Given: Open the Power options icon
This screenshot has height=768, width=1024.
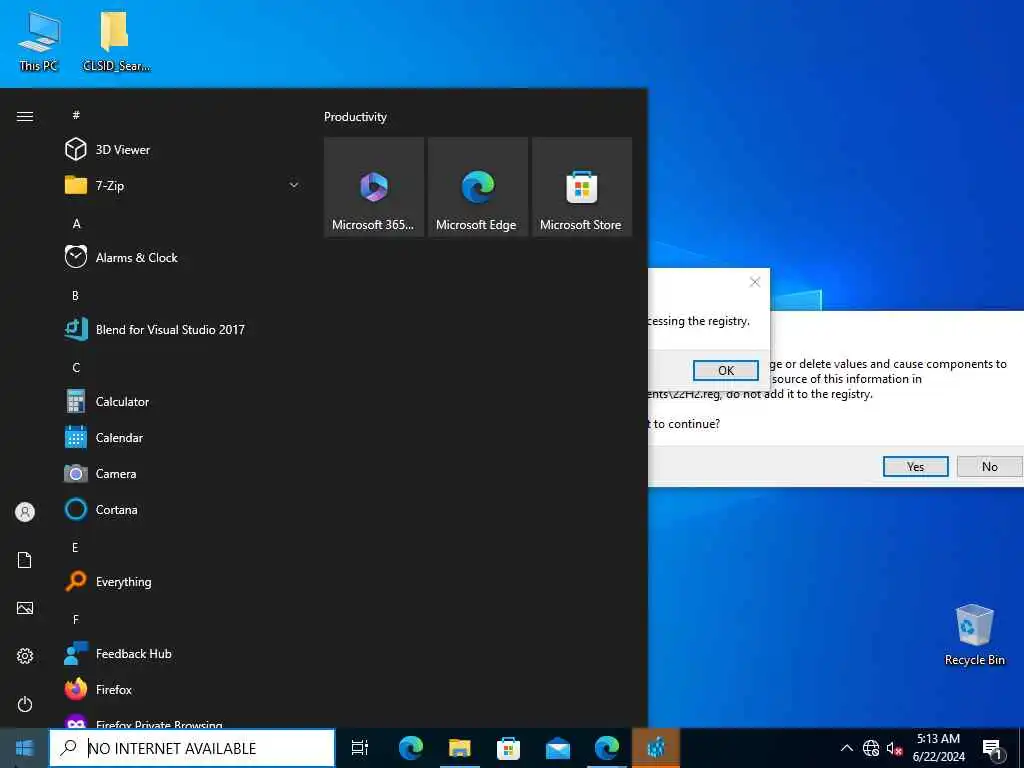Looking at the screenshot, I should click(x=25, y=704).
